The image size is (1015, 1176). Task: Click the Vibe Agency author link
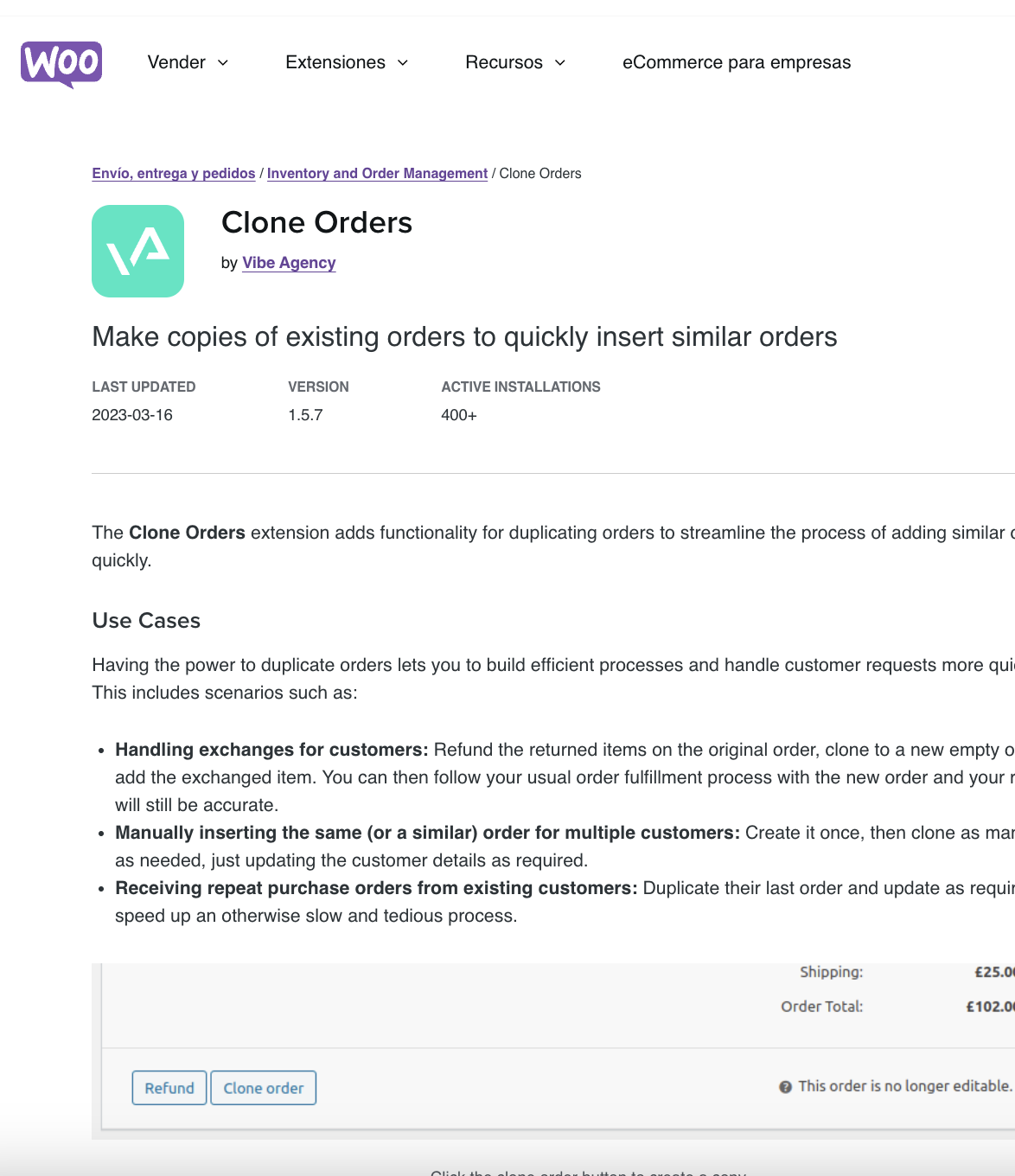289,263
